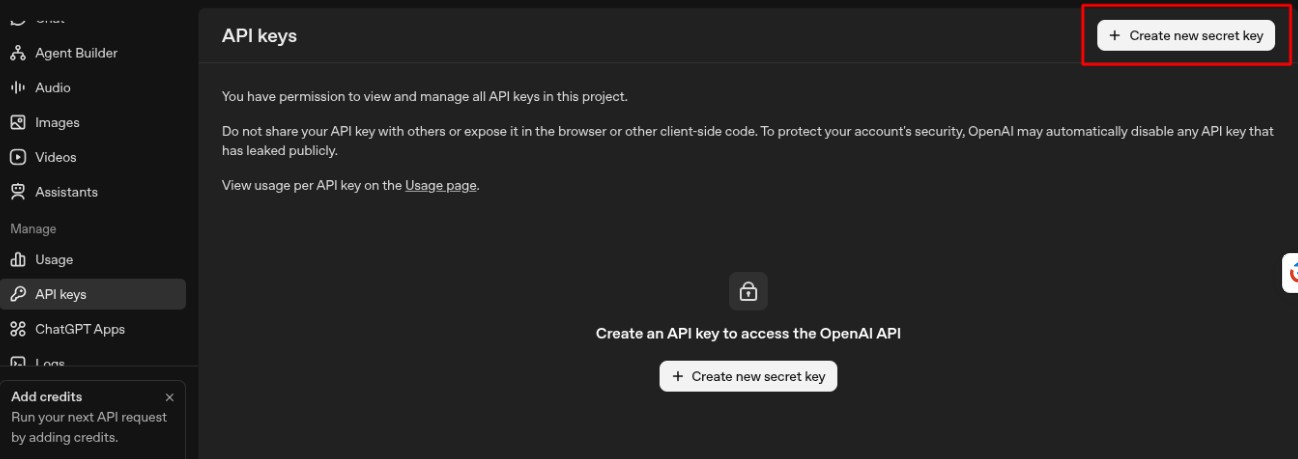Screen dimensions: 1298x459
Task: Click the key icon beside API keys
Action: point(17,295)
